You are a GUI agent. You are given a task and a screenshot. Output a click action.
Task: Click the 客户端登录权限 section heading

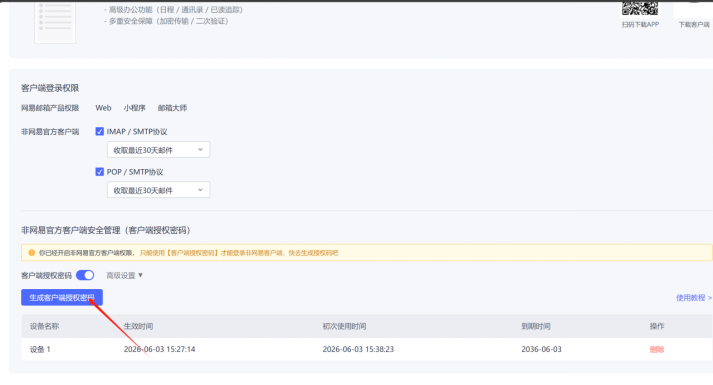[x=50, y=88]
